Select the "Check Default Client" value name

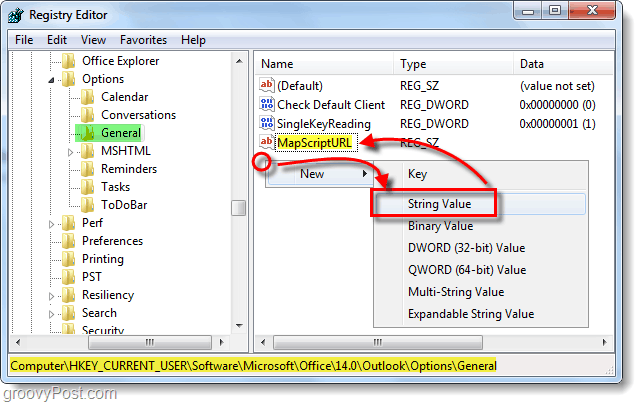[x=331, y=105]
